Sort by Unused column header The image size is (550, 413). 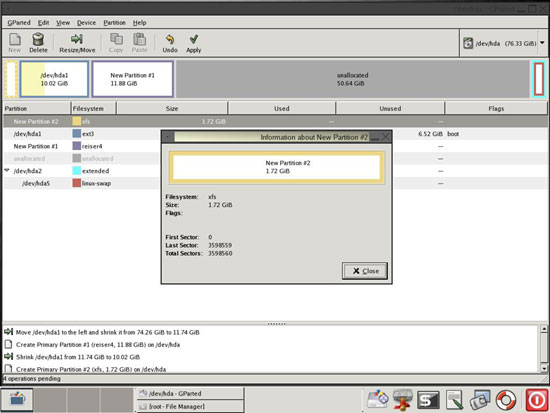pos(390,108)
